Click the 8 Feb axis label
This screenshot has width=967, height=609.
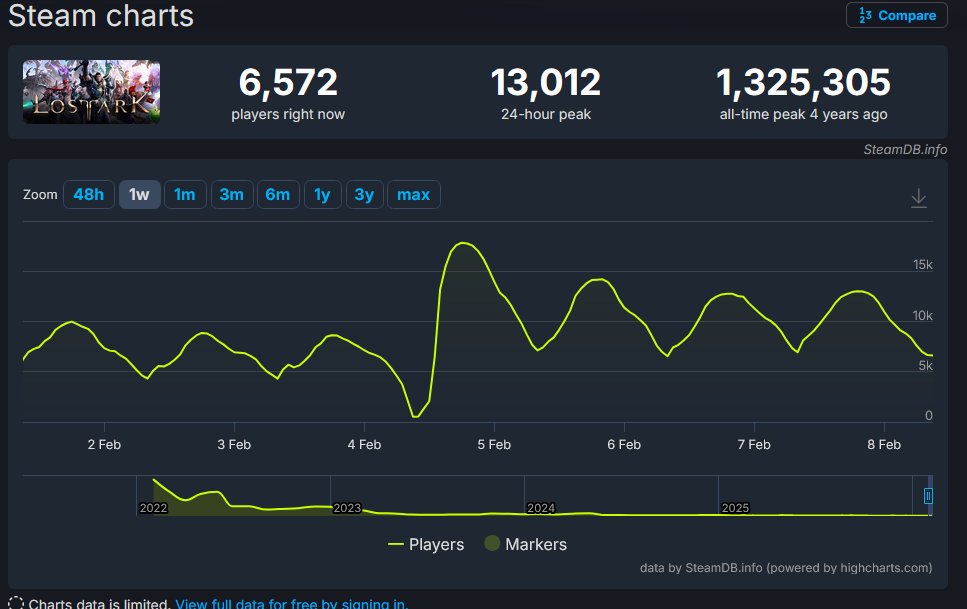pos(884,444)
